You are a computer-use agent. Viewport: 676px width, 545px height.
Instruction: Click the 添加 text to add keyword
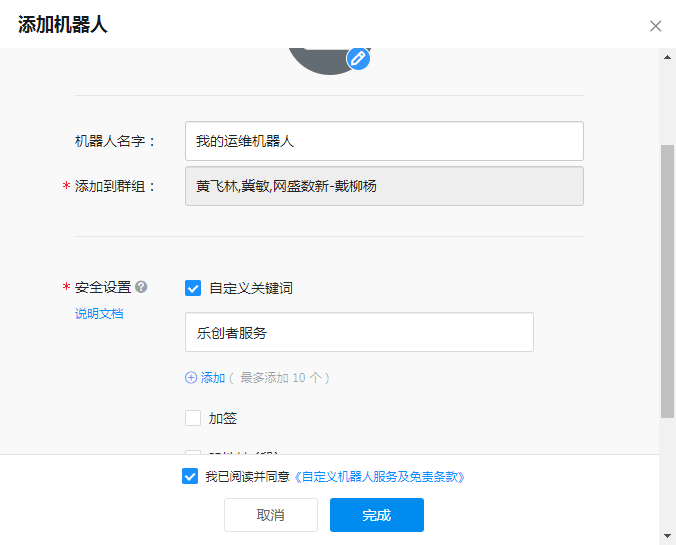pos(213,378)
